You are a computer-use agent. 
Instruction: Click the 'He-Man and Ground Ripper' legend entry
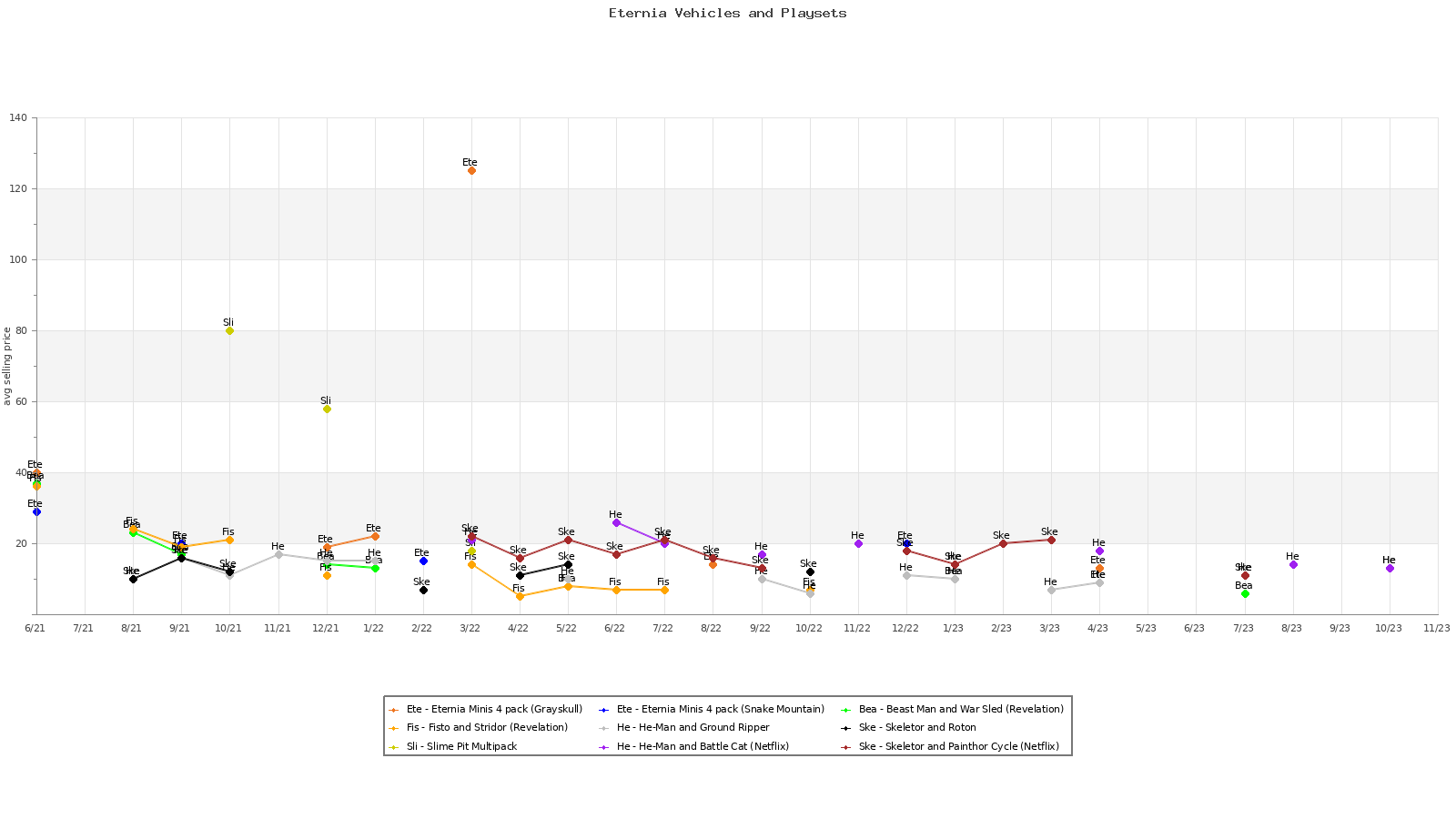[x=683, y=727]
